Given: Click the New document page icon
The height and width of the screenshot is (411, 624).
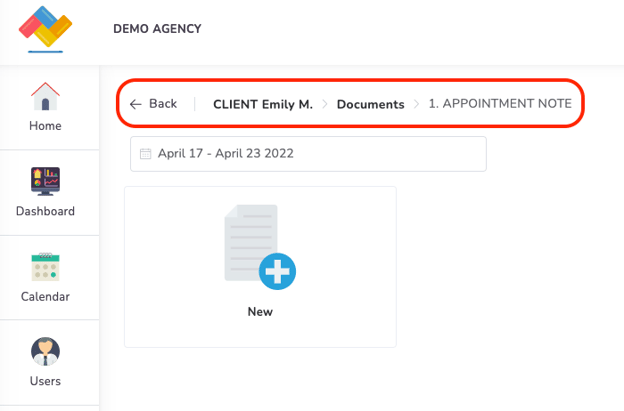Looking at the screenshot, I should [x=250, y=243].
